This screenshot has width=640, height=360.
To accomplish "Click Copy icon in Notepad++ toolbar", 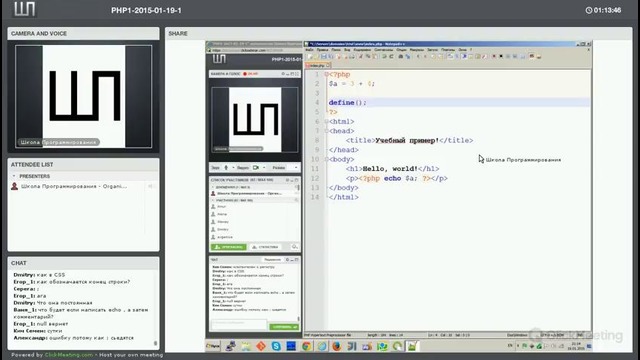I will pyautogui.click(x=368, y=56).
